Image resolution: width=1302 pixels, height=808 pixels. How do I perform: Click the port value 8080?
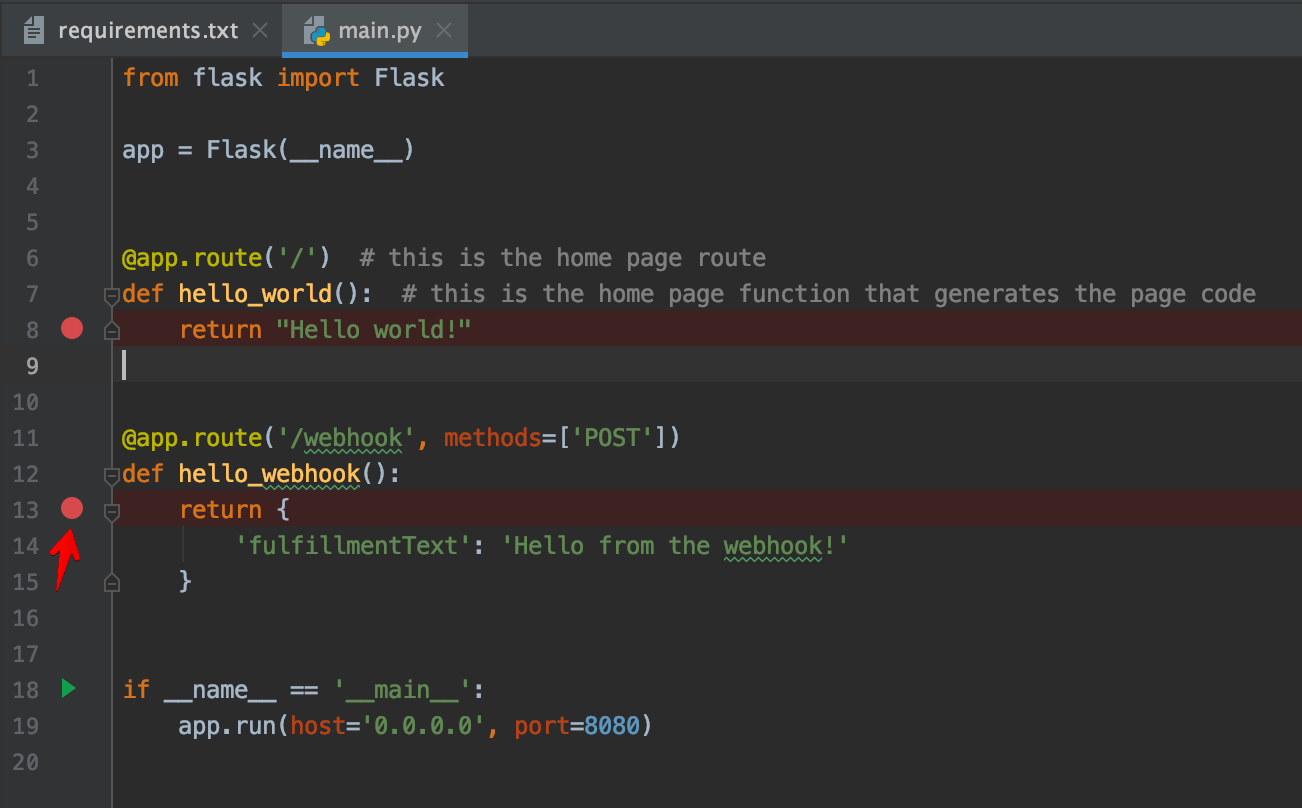(x=612, y=726)
